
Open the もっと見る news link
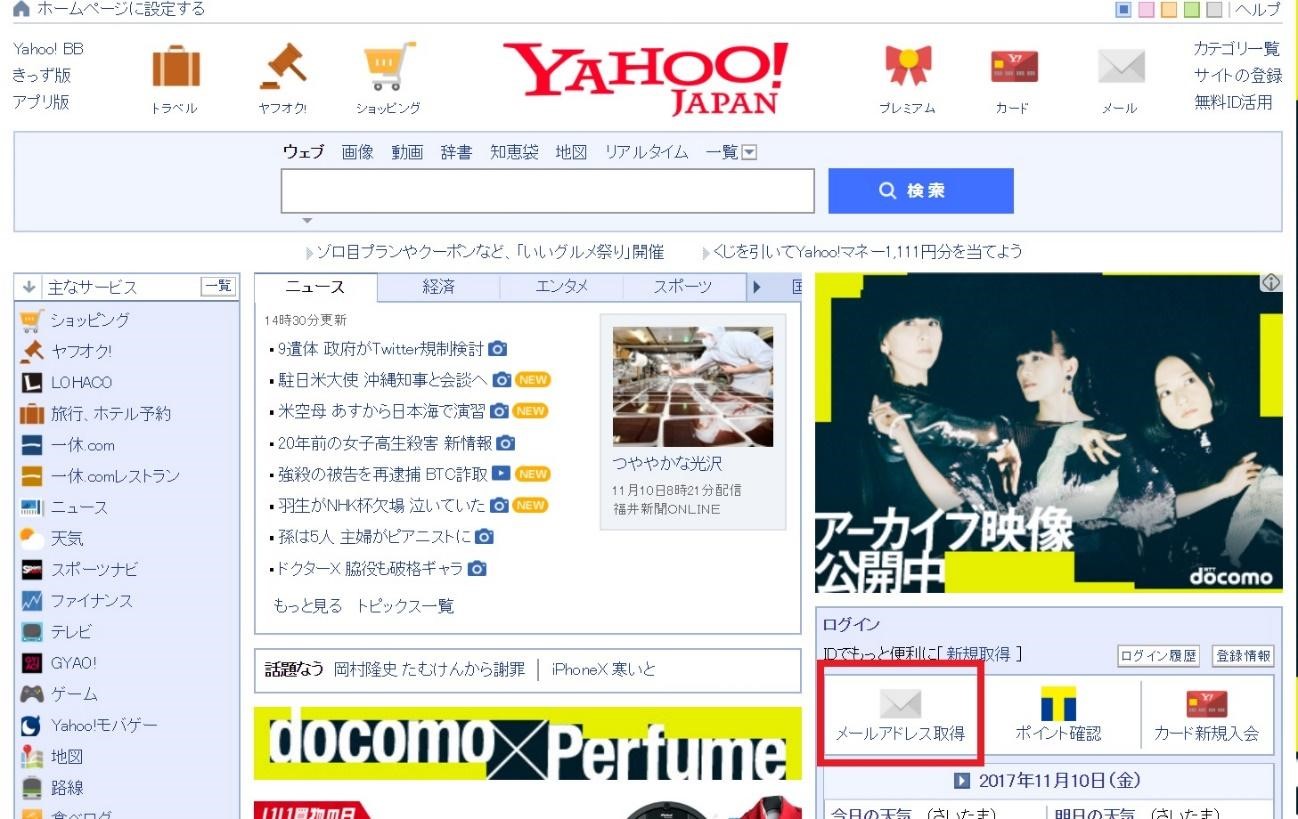click(307, 606)
